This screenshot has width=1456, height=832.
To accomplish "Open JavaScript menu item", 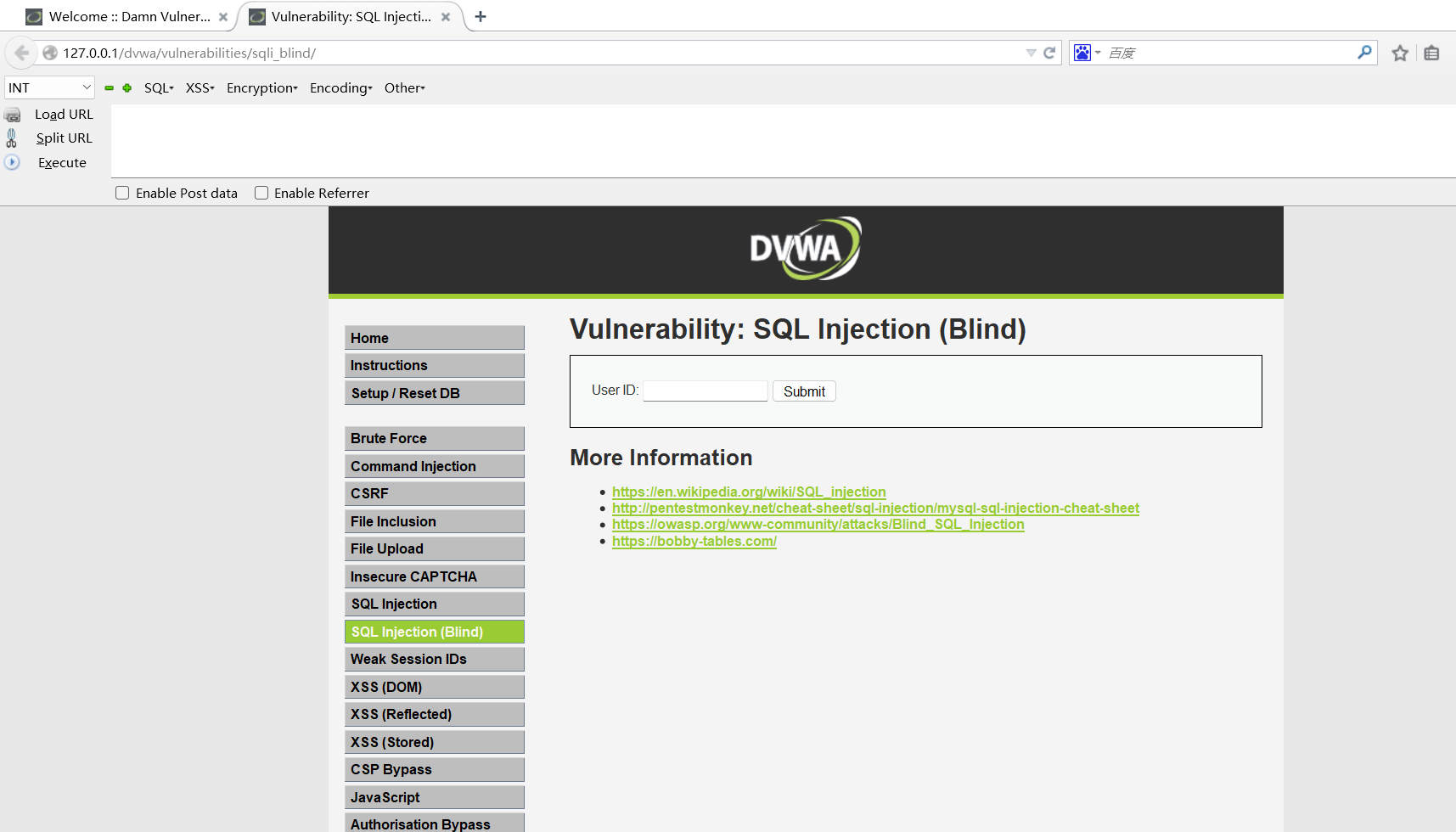I will point(435,797).
